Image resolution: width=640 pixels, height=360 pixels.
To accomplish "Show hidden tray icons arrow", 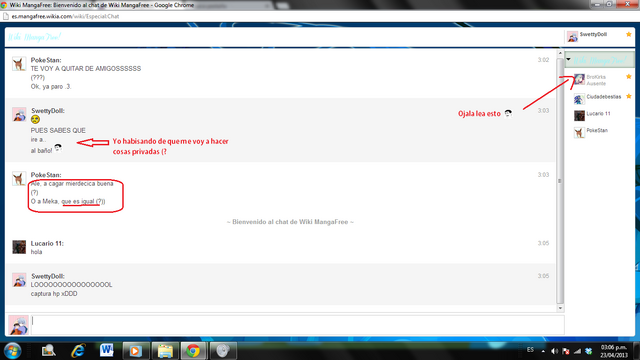I will pos(543,351).
